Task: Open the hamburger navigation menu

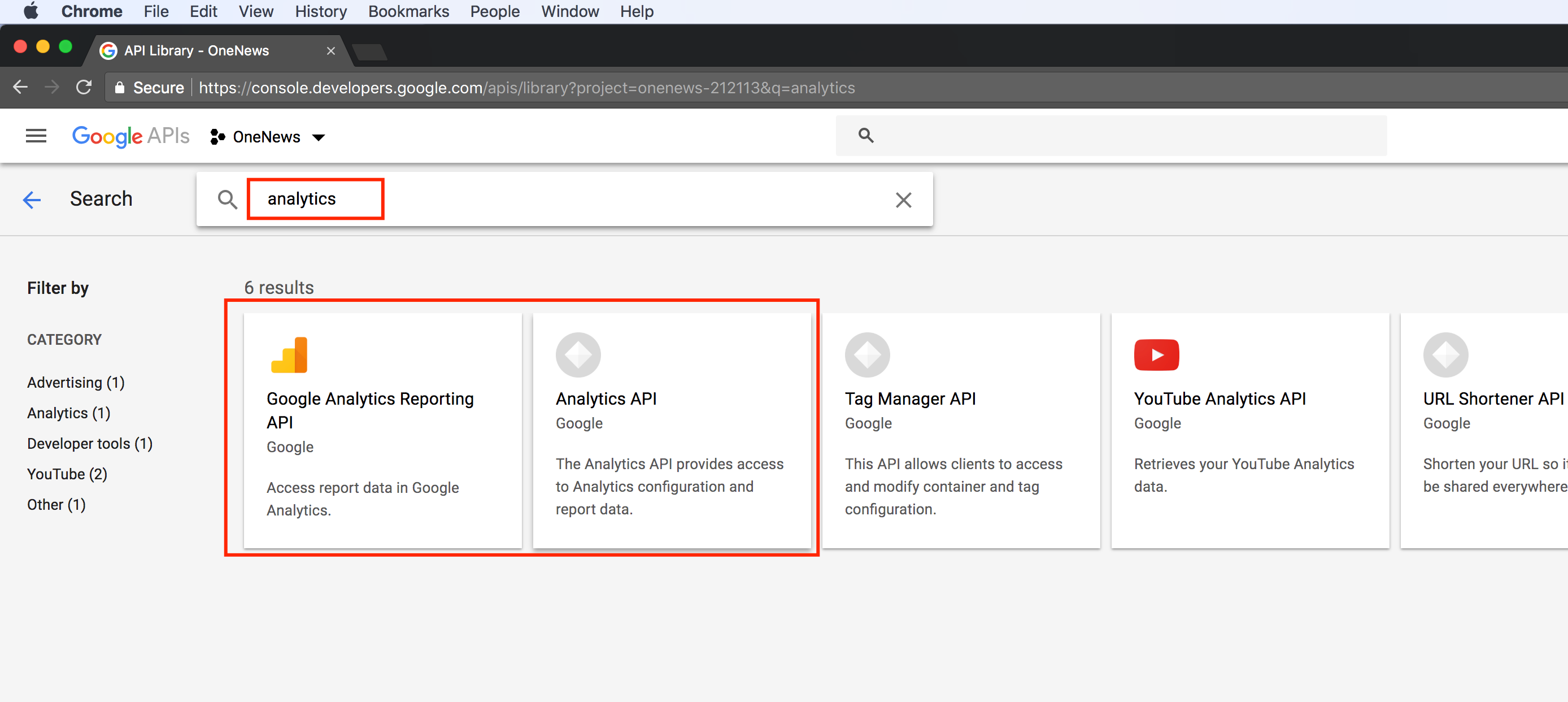Action: click(36, 136)
